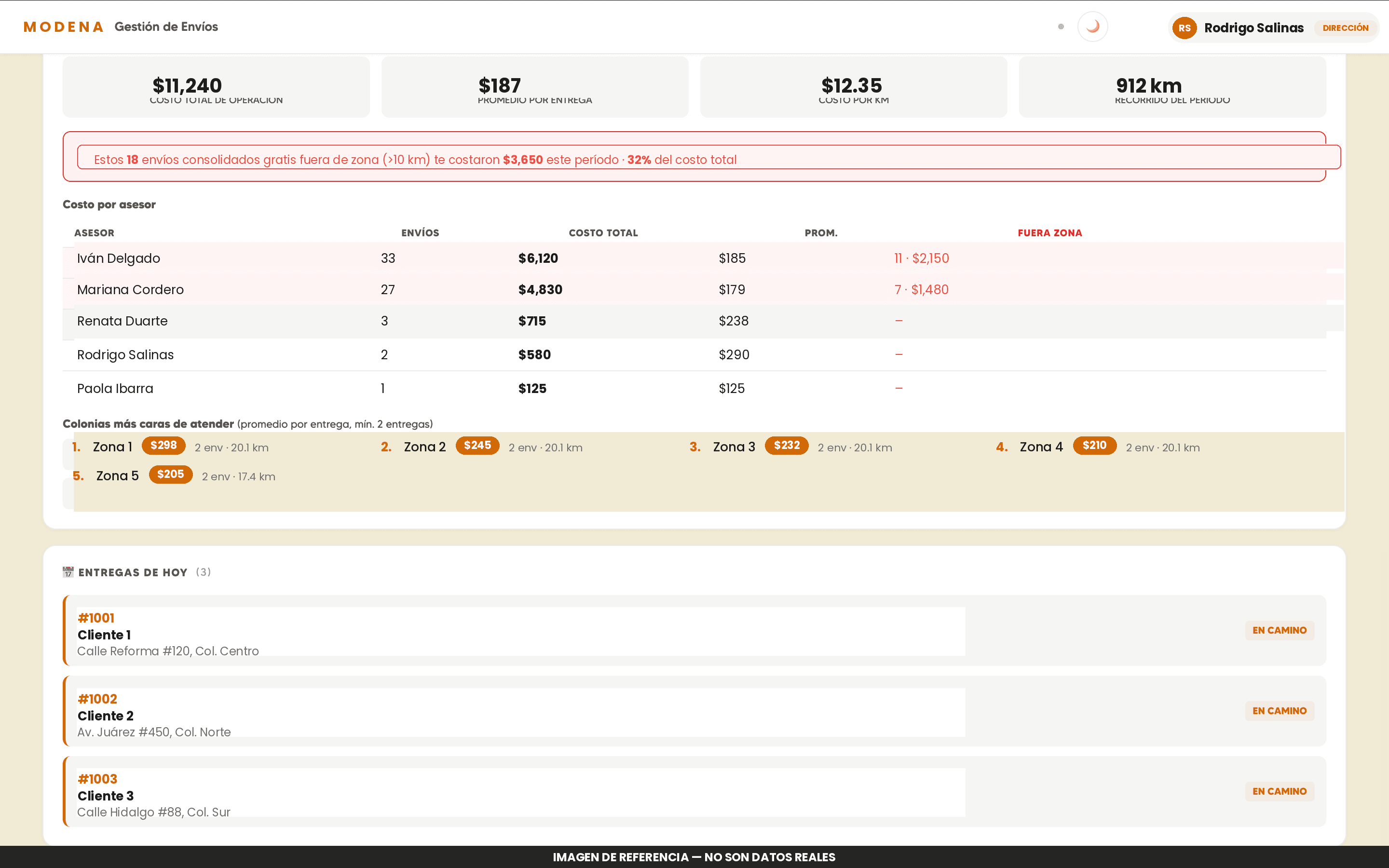Select Mariana Cordero in advisor table

tap(130, 289)
